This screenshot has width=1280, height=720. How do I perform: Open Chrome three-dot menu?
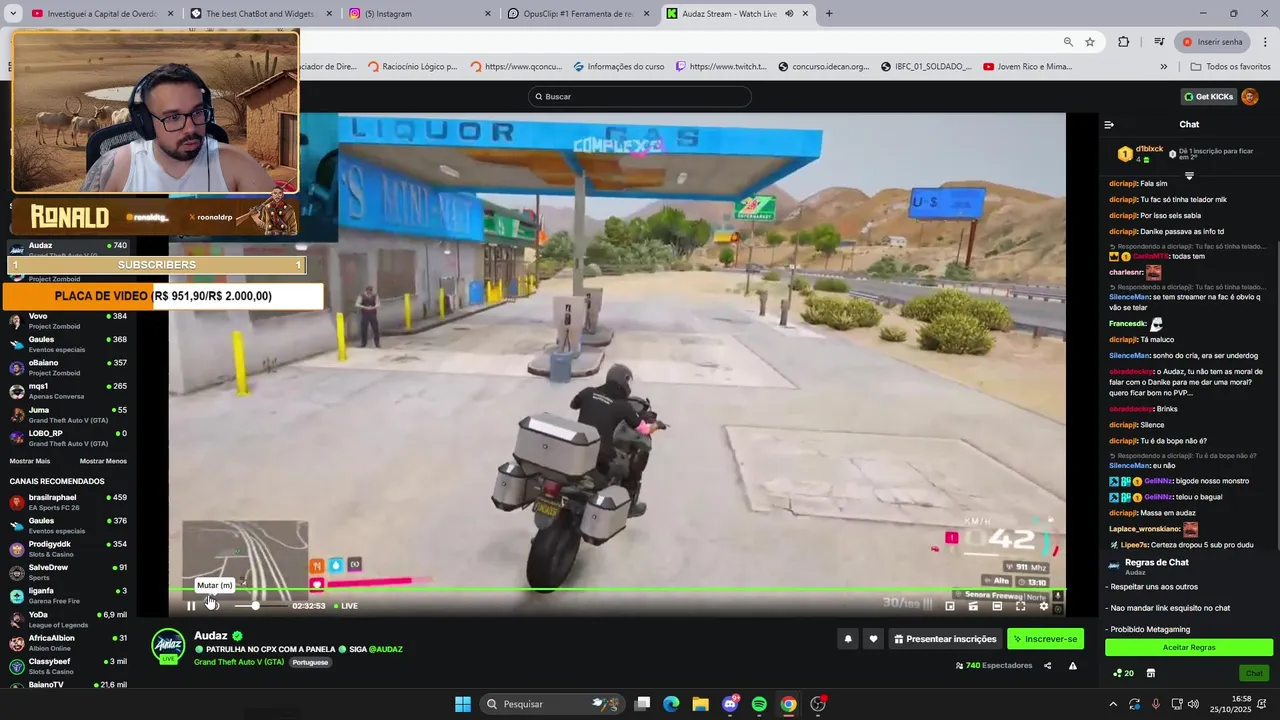pyautogui.click(x=1266, y=42)
